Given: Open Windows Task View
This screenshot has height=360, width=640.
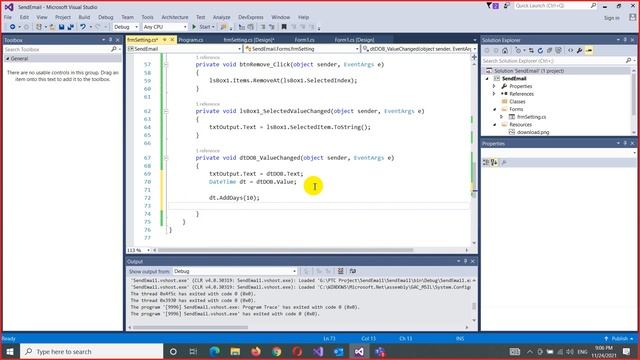Looking at the screenshot, I should (x=193, y=351).
